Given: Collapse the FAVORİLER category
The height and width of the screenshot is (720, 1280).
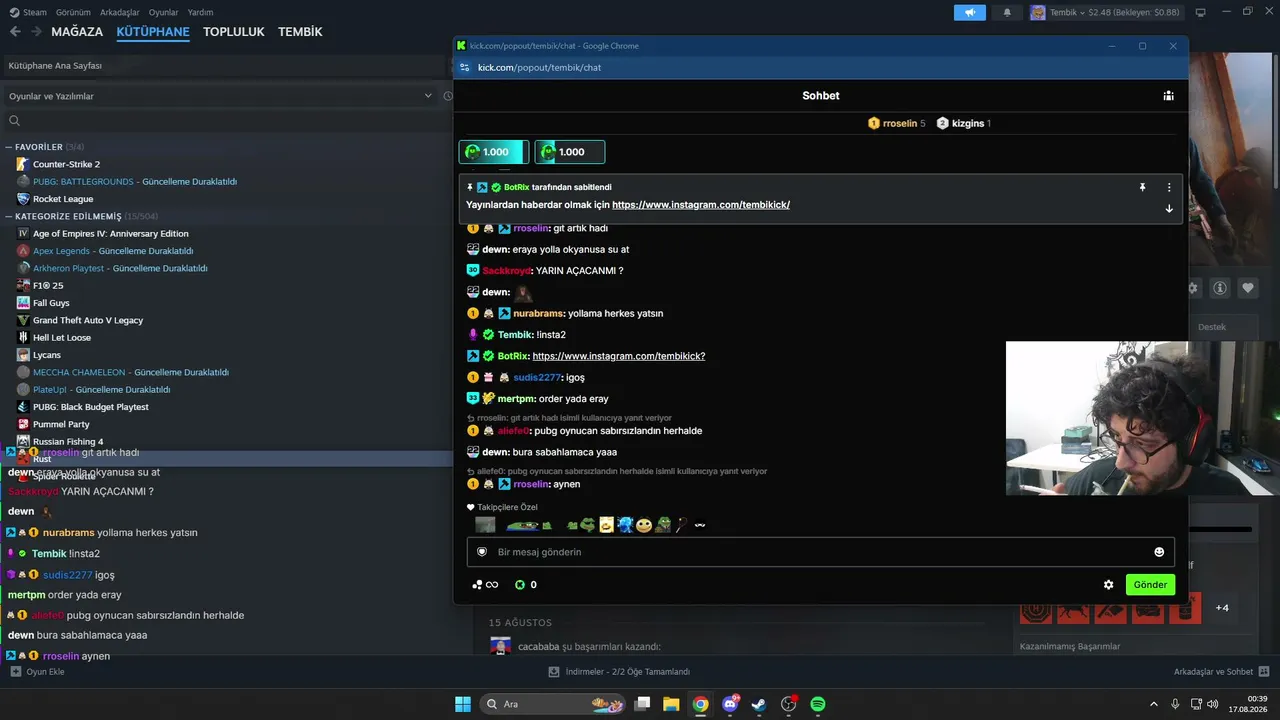Looking at the screenshot, I should (47, 147).
